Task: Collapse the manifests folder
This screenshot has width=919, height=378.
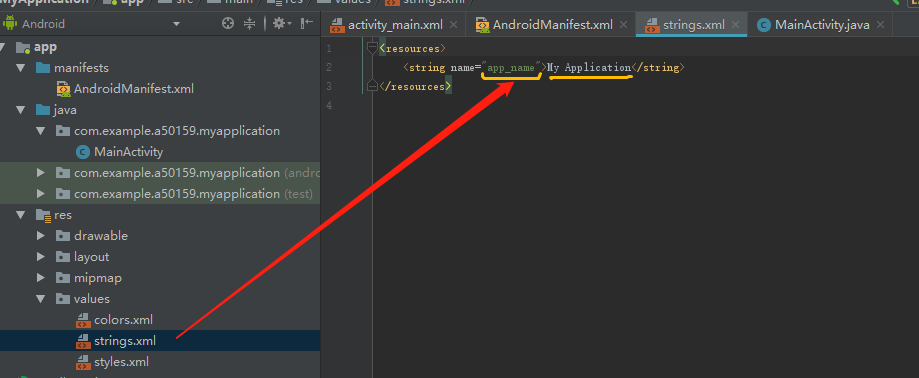Action: (22, 68)
